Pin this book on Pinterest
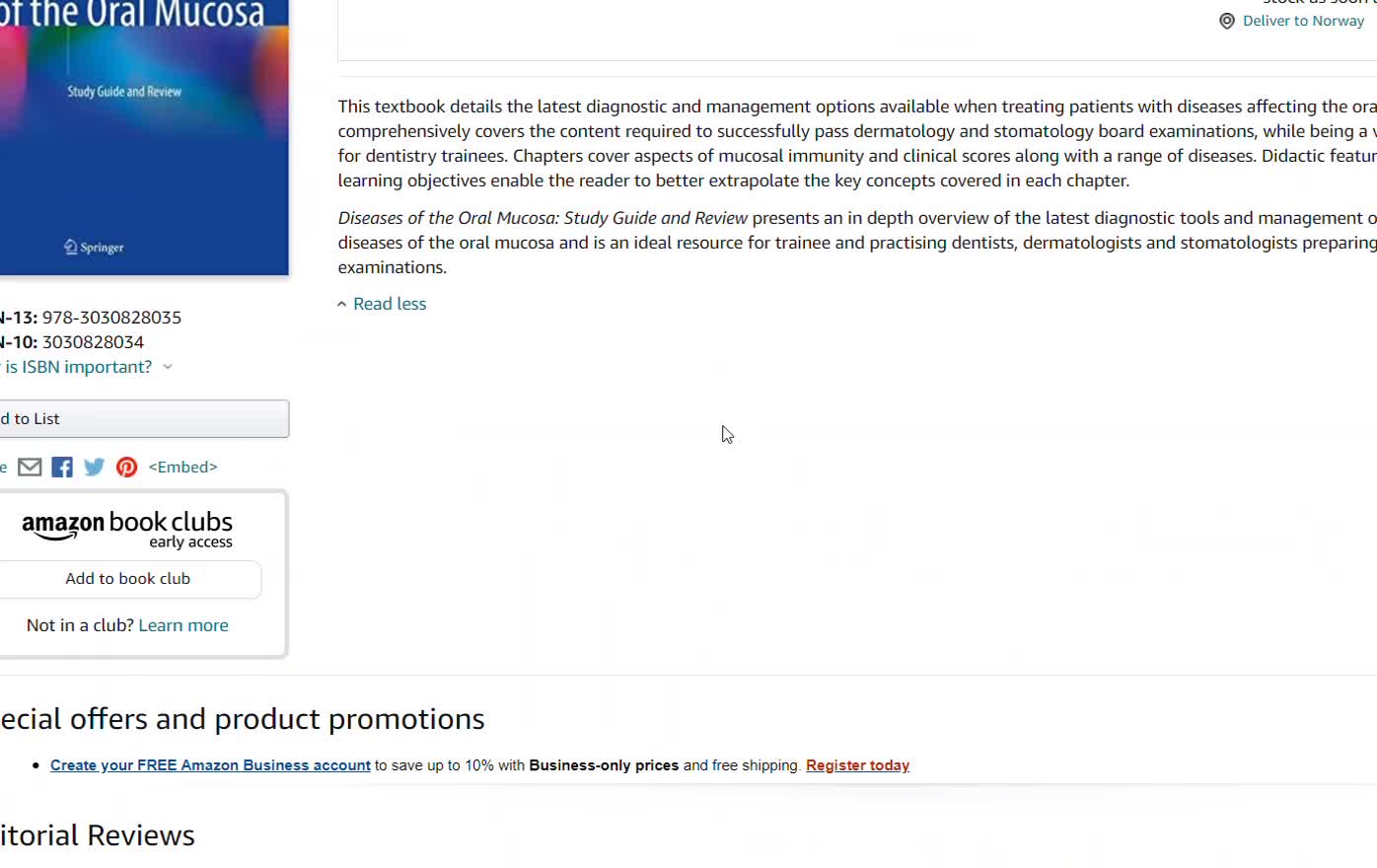The height and width of the screenshot is (868, 1377). click(127, 468)
